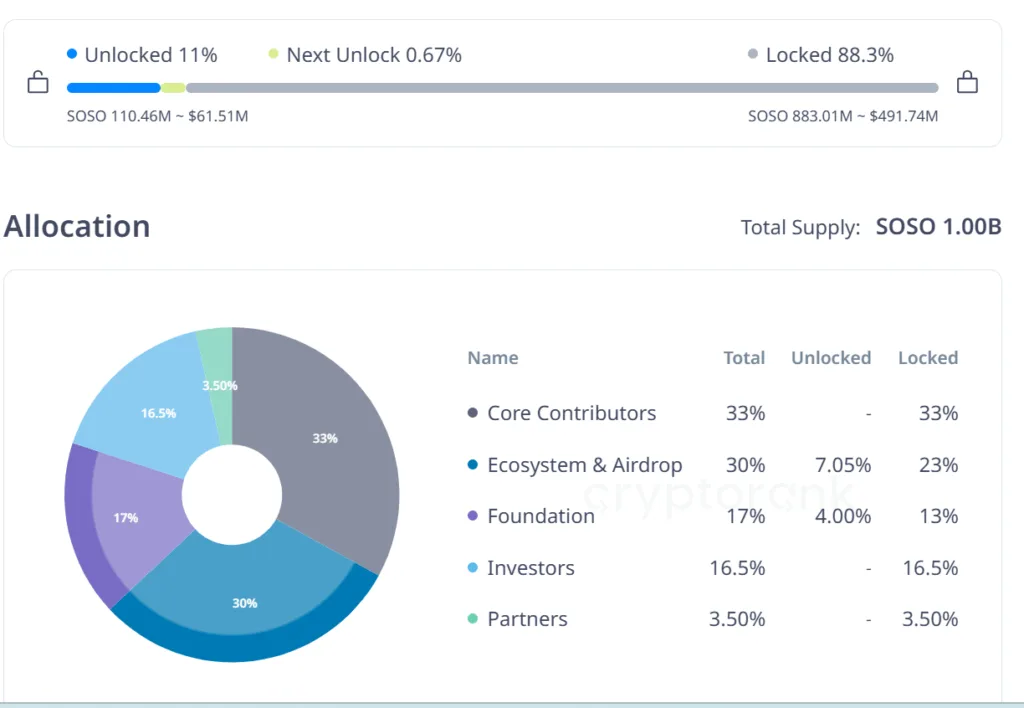Click the SOSO 110.46M ~ $61.51M label

pos(157,116)
